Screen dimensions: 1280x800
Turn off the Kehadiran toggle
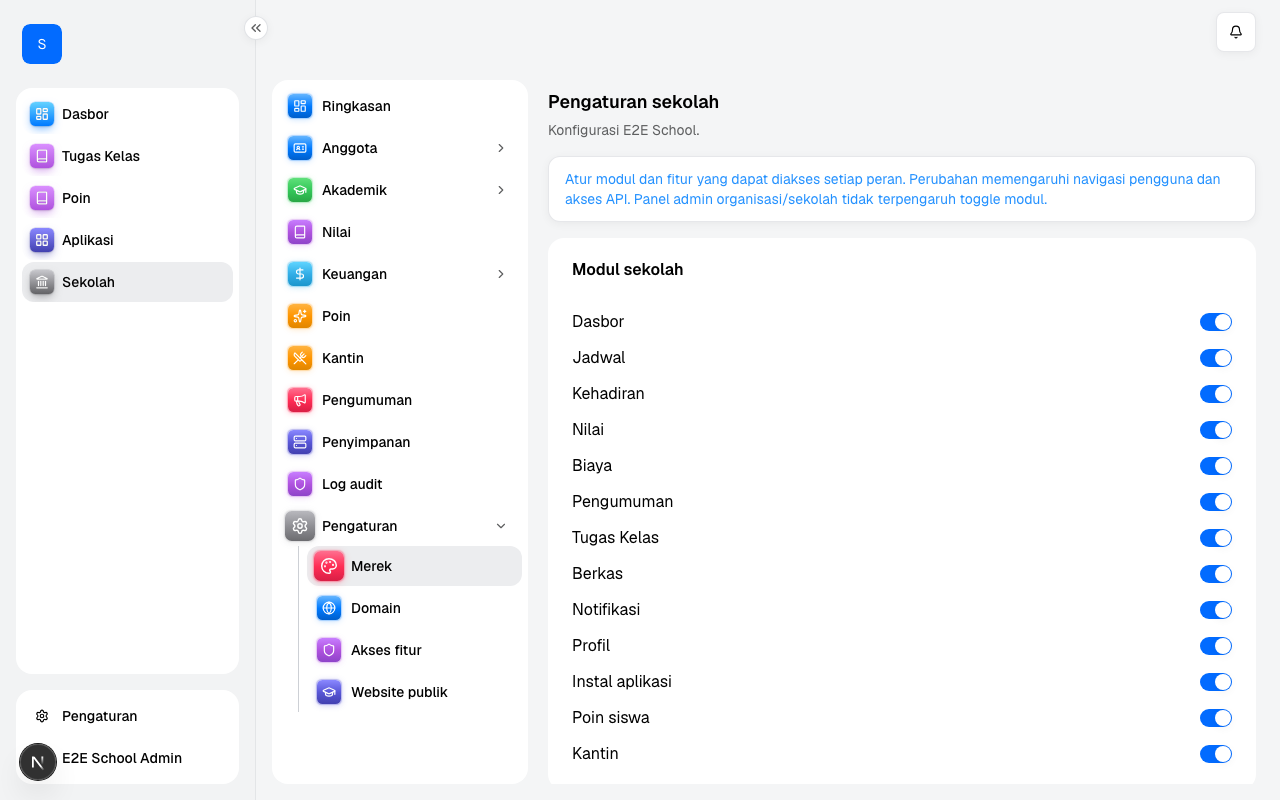click(x=1216, y=394)
